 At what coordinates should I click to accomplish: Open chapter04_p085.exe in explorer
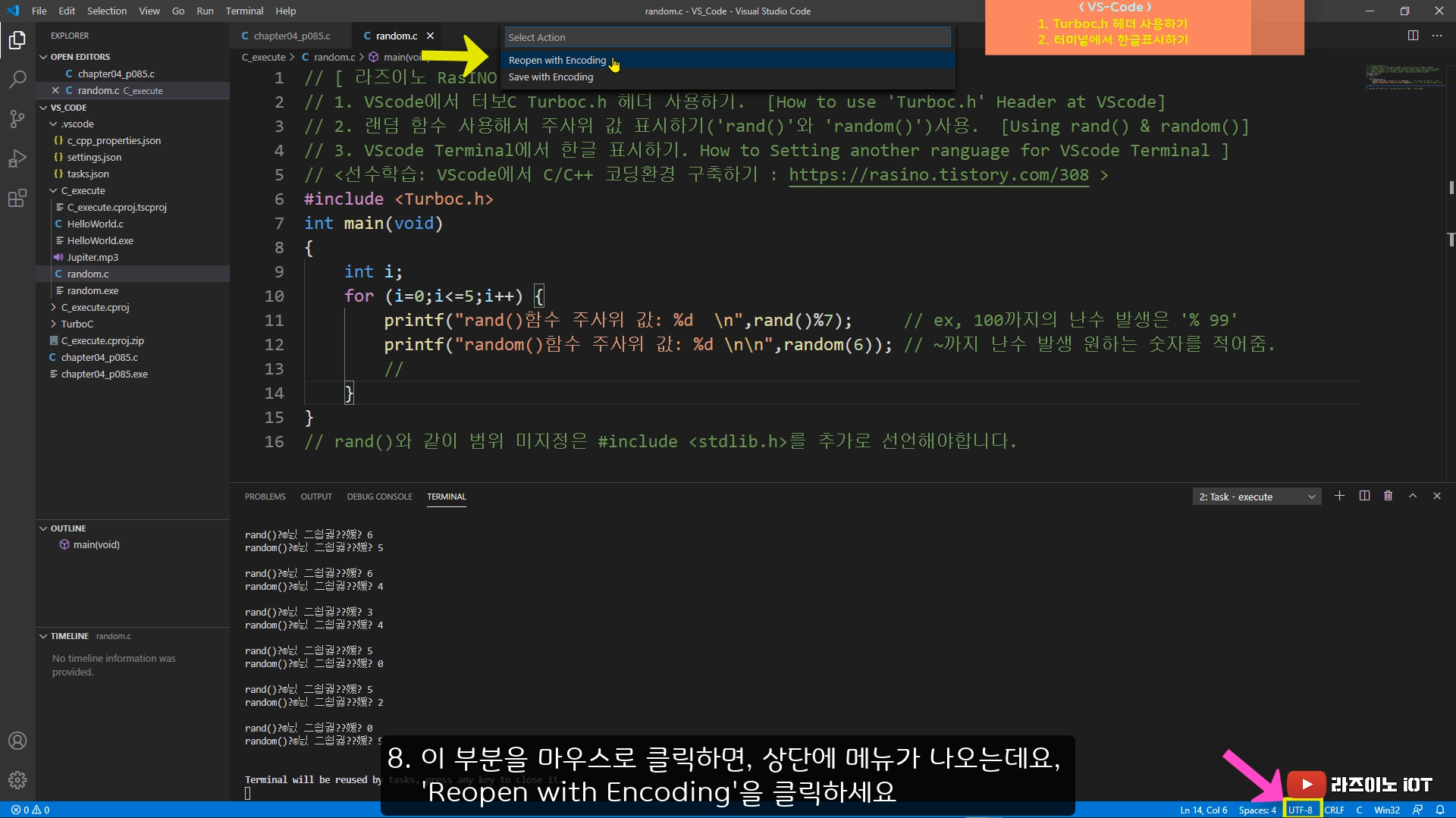click(104, 374)
